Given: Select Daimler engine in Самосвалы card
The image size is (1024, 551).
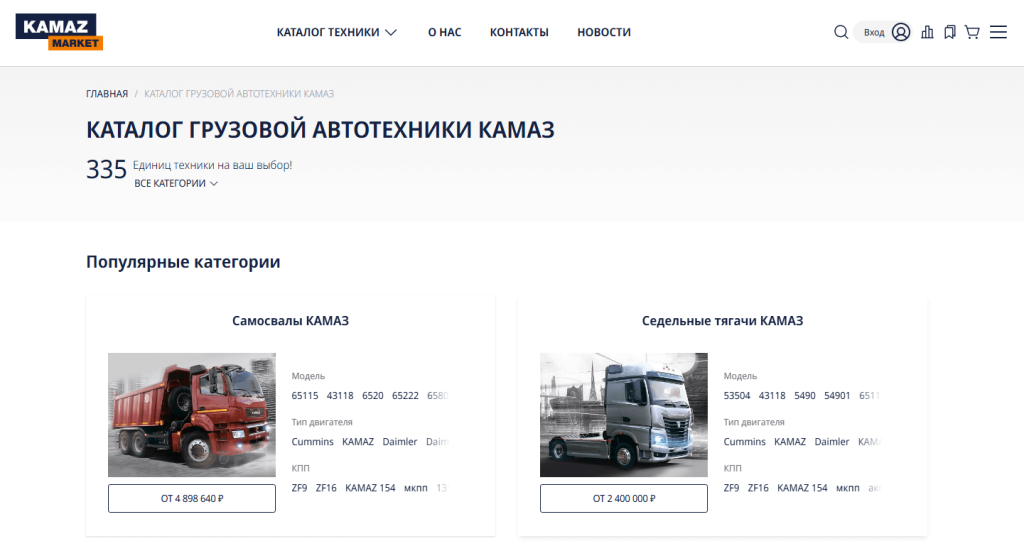Looking at the screenshot, I should [x=400, y=442].
